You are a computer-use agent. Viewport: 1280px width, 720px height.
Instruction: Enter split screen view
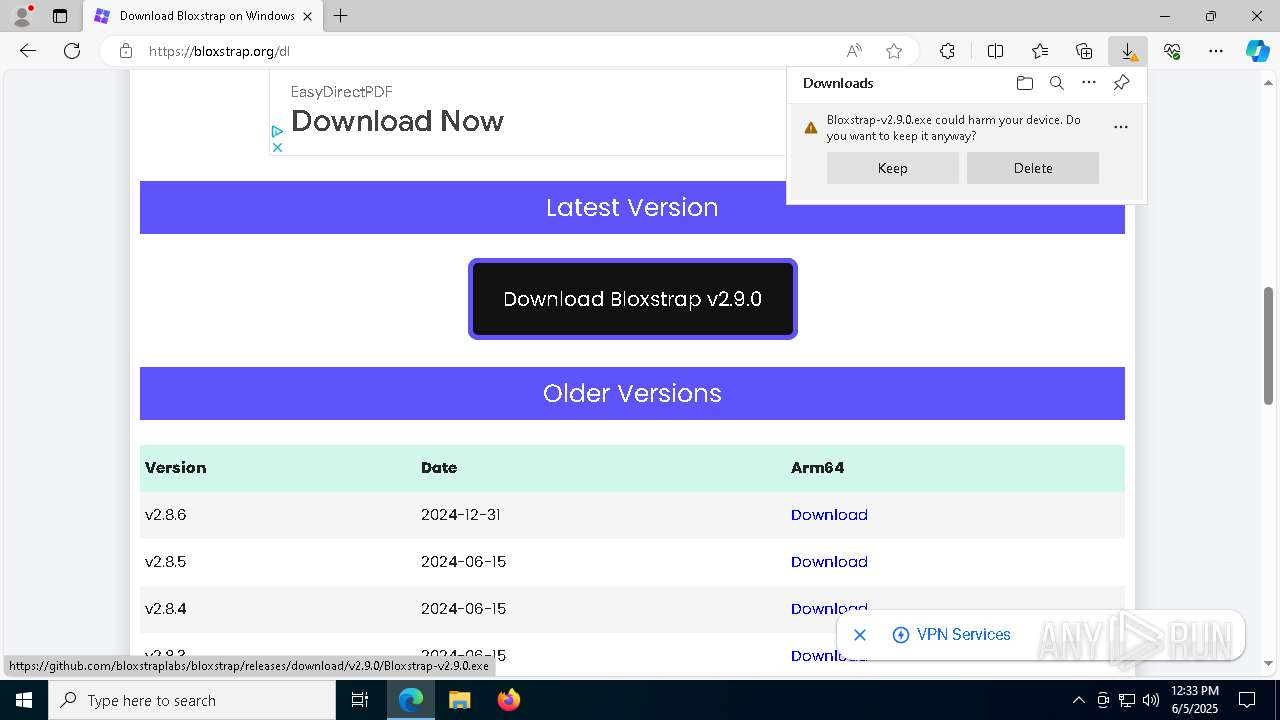pyautogui.click(x=995, y=51)
